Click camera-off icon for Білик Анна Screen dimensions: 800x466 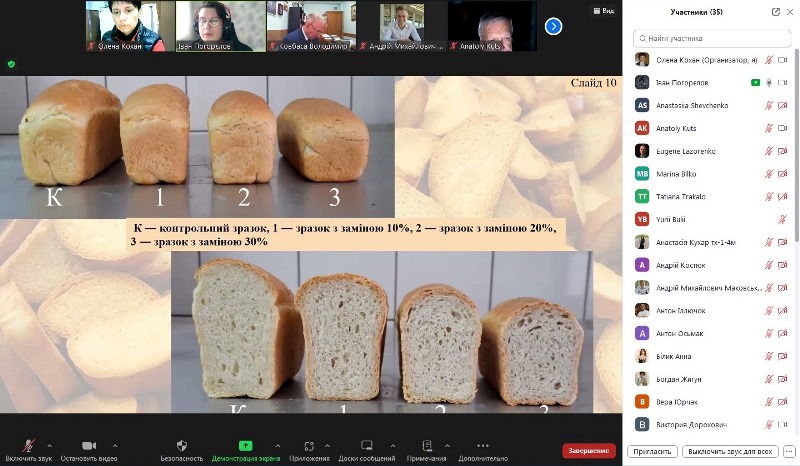point(783,356)
